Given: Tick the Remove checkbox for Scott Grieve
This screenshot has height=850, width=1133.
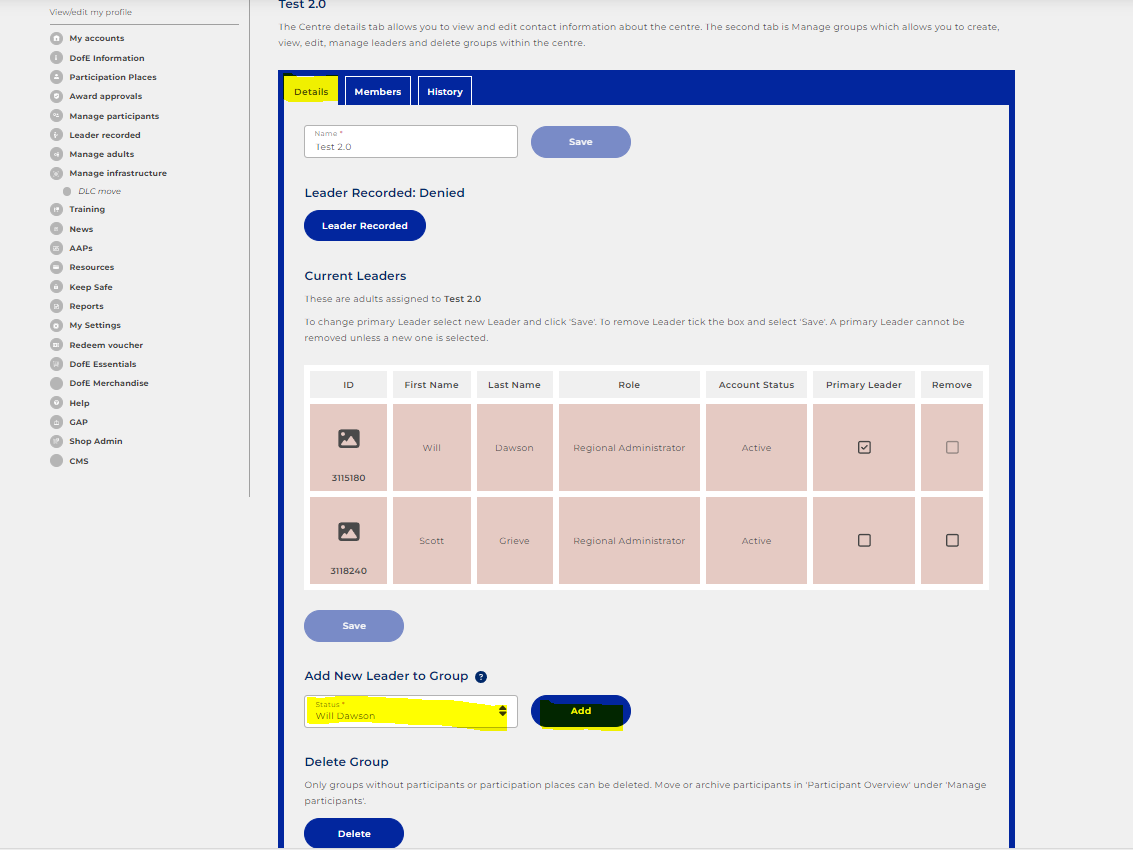Looking at the screenshot, I should click(952, 540).
